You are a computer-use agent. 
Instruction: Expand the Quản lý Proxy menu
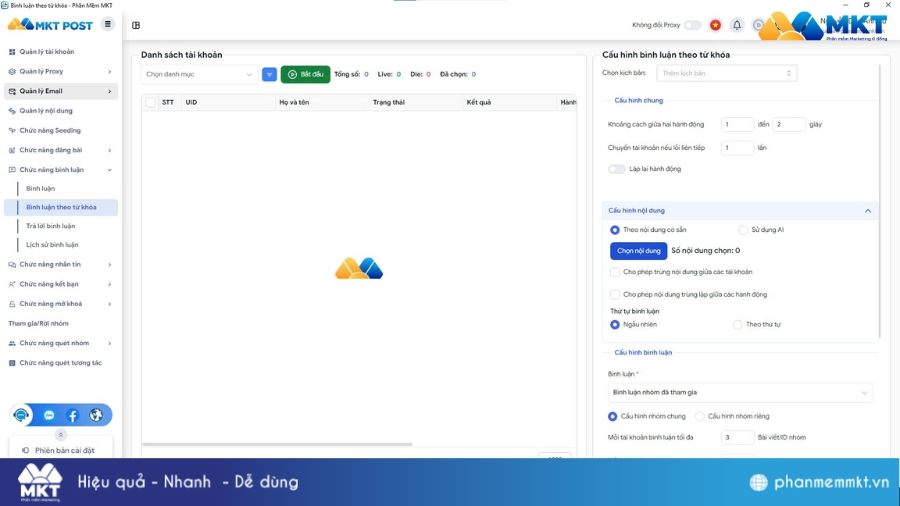pyautogui.click(x=60, y=71)
